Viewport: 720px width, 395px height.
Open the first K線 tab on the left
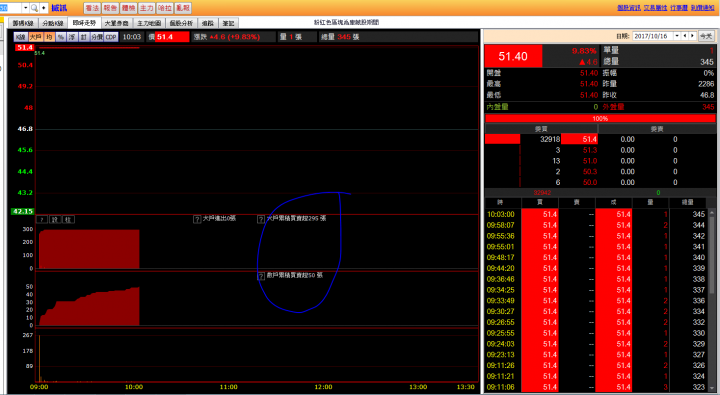pos(23,23)
